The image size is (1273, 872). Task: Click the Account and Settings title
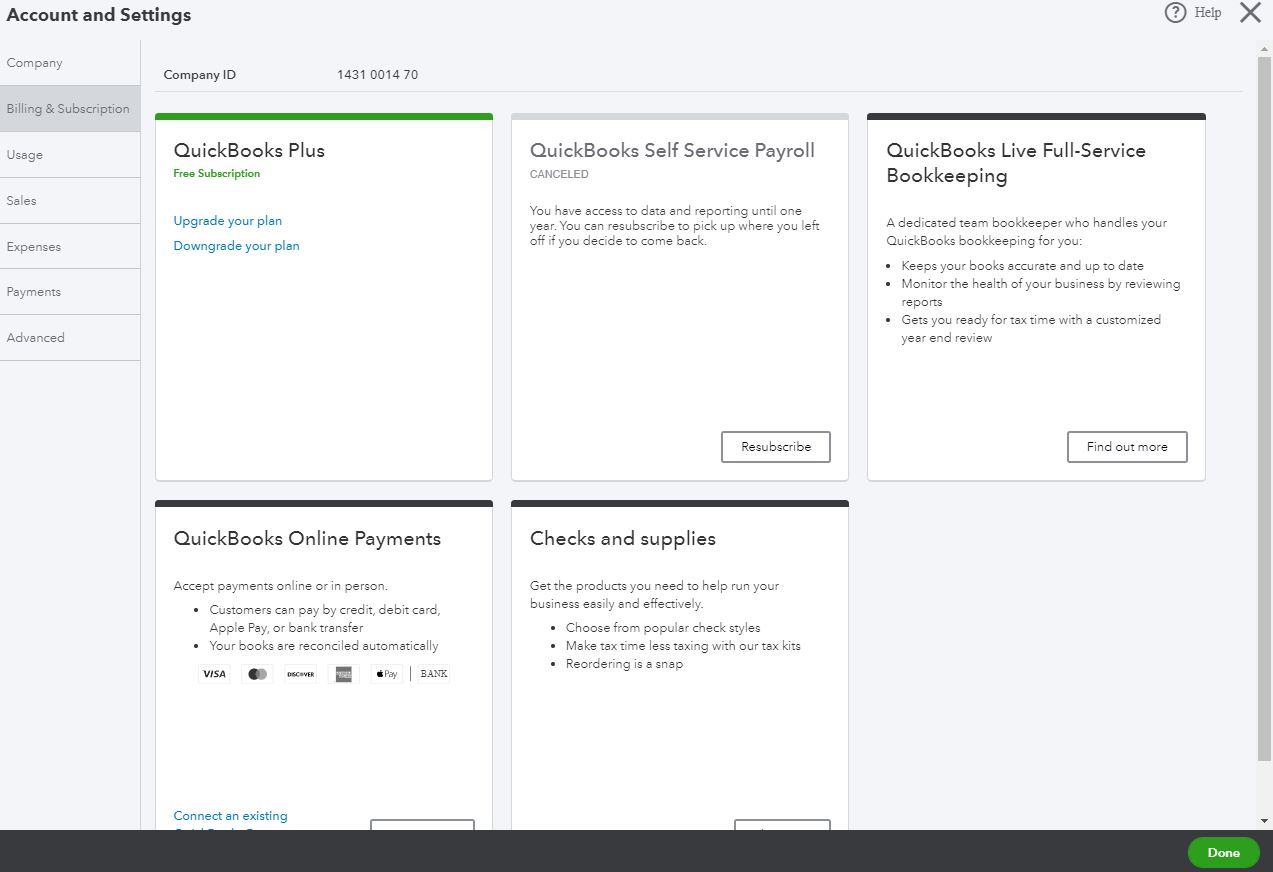pos(99,15)
